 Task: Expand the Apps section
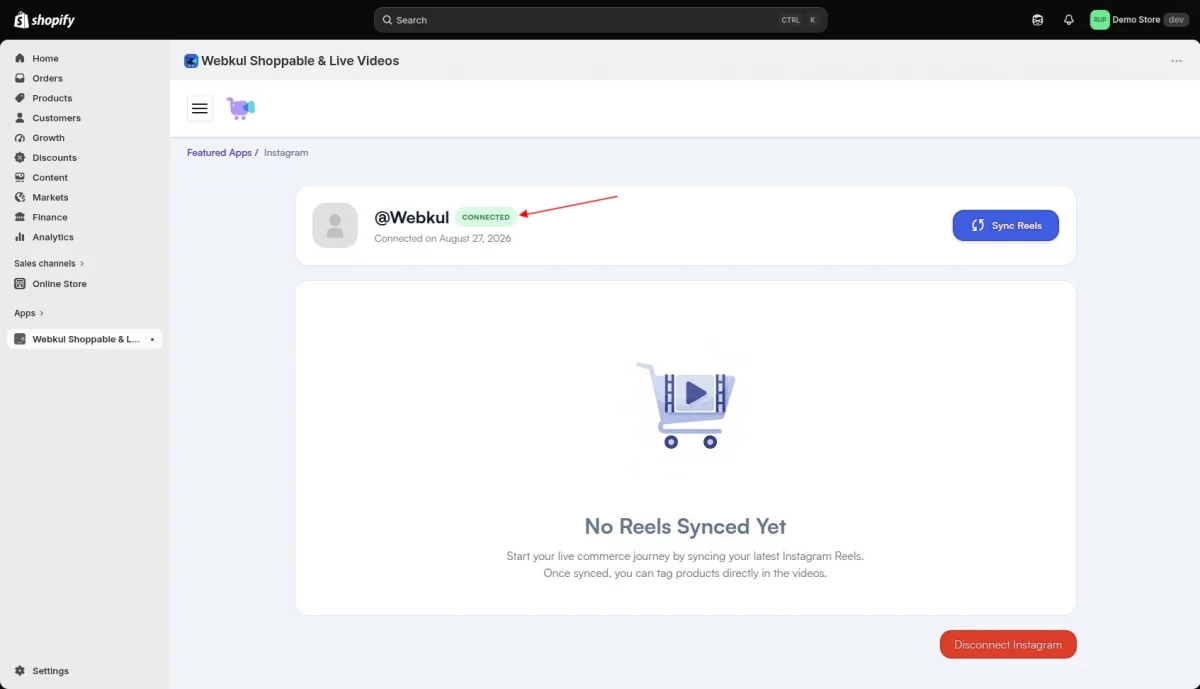pyautogui.click(x=29, y=313)
